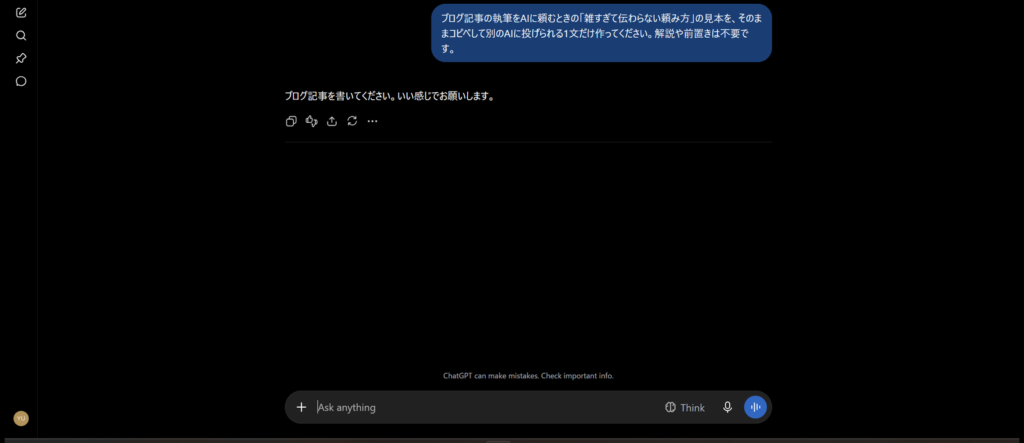1024x443 pixels.
Task: Share the response with the upload icon
Action: point(332,121)
